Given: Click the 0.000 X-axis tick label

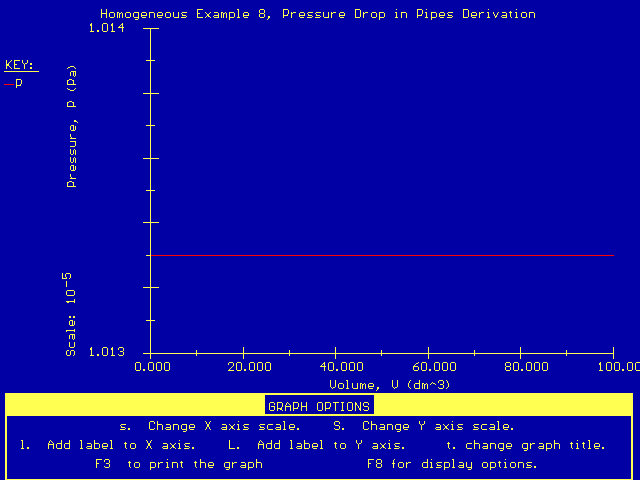Looking at the screenshot, I should click(151, 367).
